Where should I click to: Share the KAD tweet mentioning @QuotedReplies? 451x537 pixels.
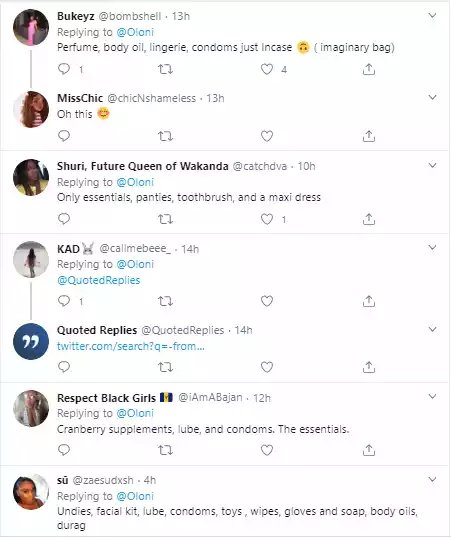point(369,301)
